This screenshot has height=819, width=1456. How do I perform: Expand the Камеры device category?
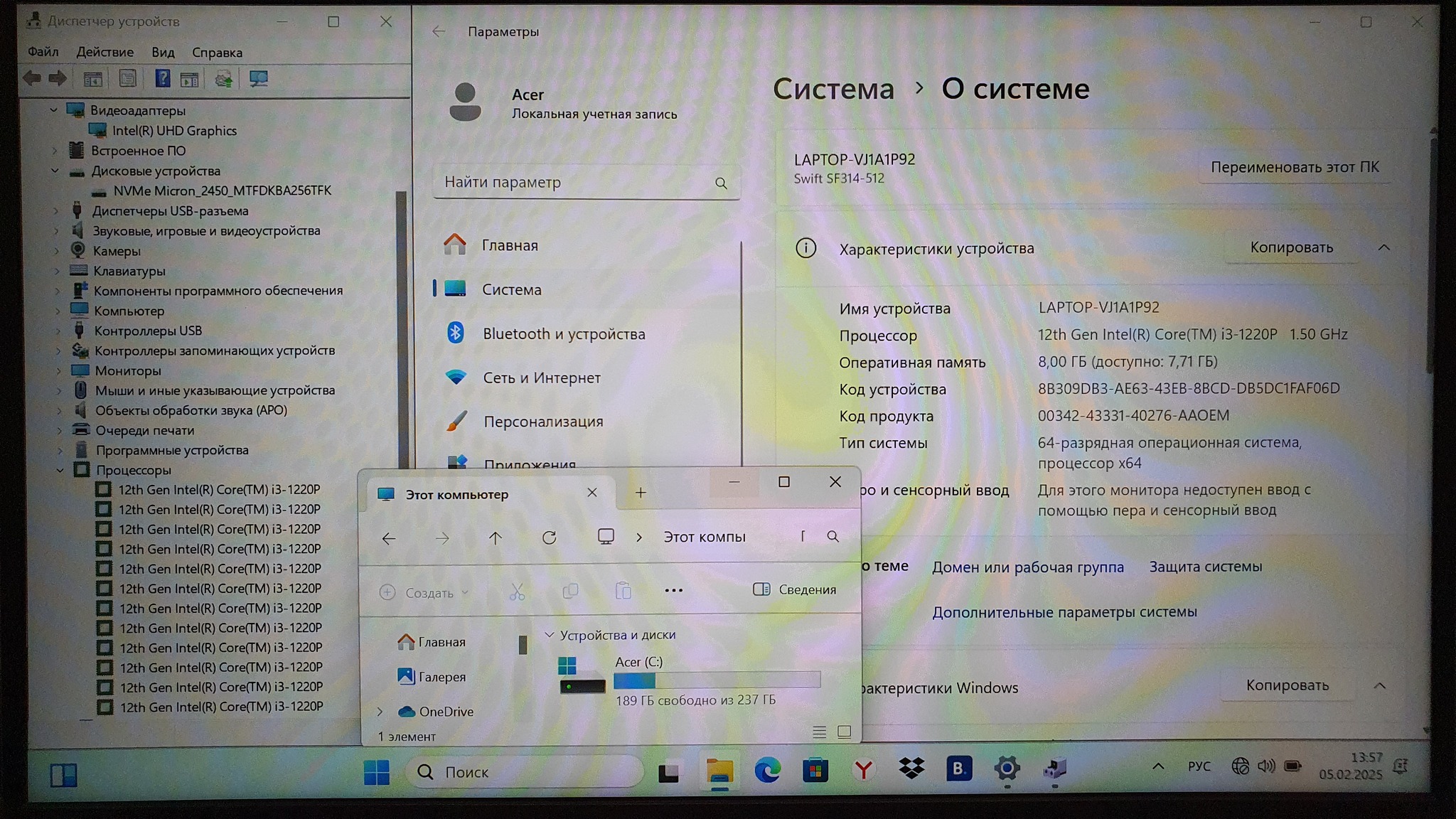click(56, 251)
